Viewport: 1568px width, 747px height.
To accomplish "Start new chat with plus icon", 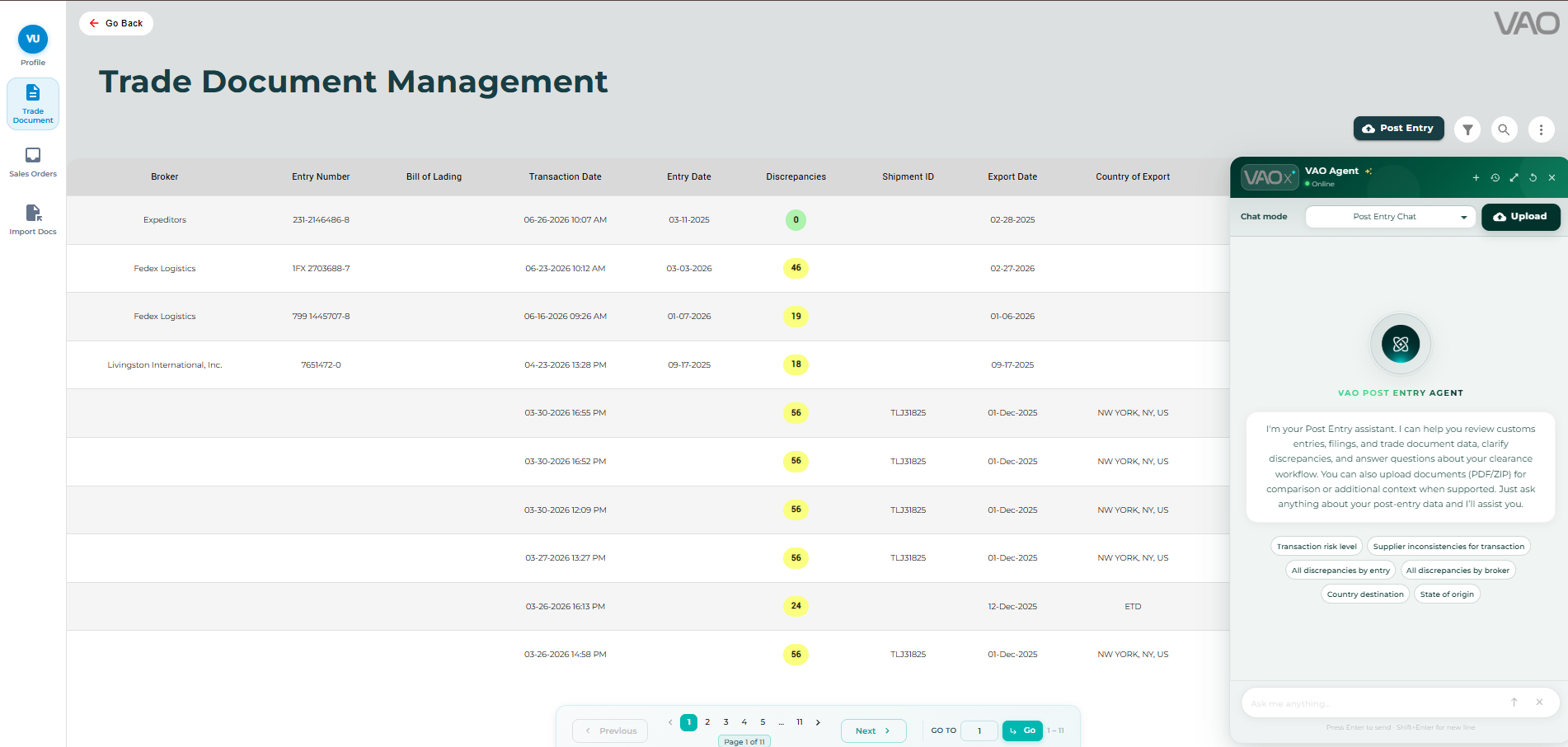I will coord(1476,177).
